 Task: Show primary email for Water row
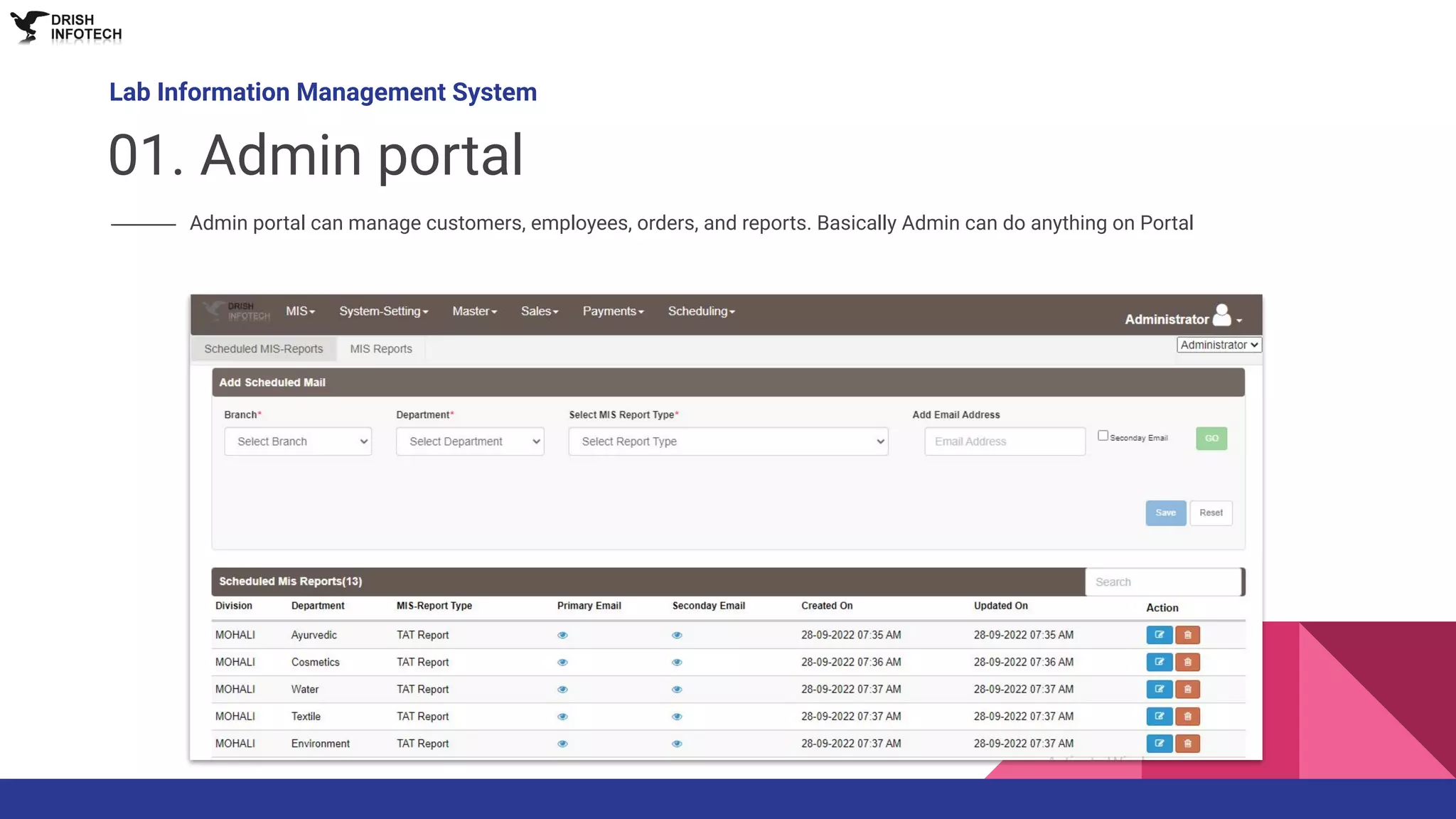coord(562,689)
